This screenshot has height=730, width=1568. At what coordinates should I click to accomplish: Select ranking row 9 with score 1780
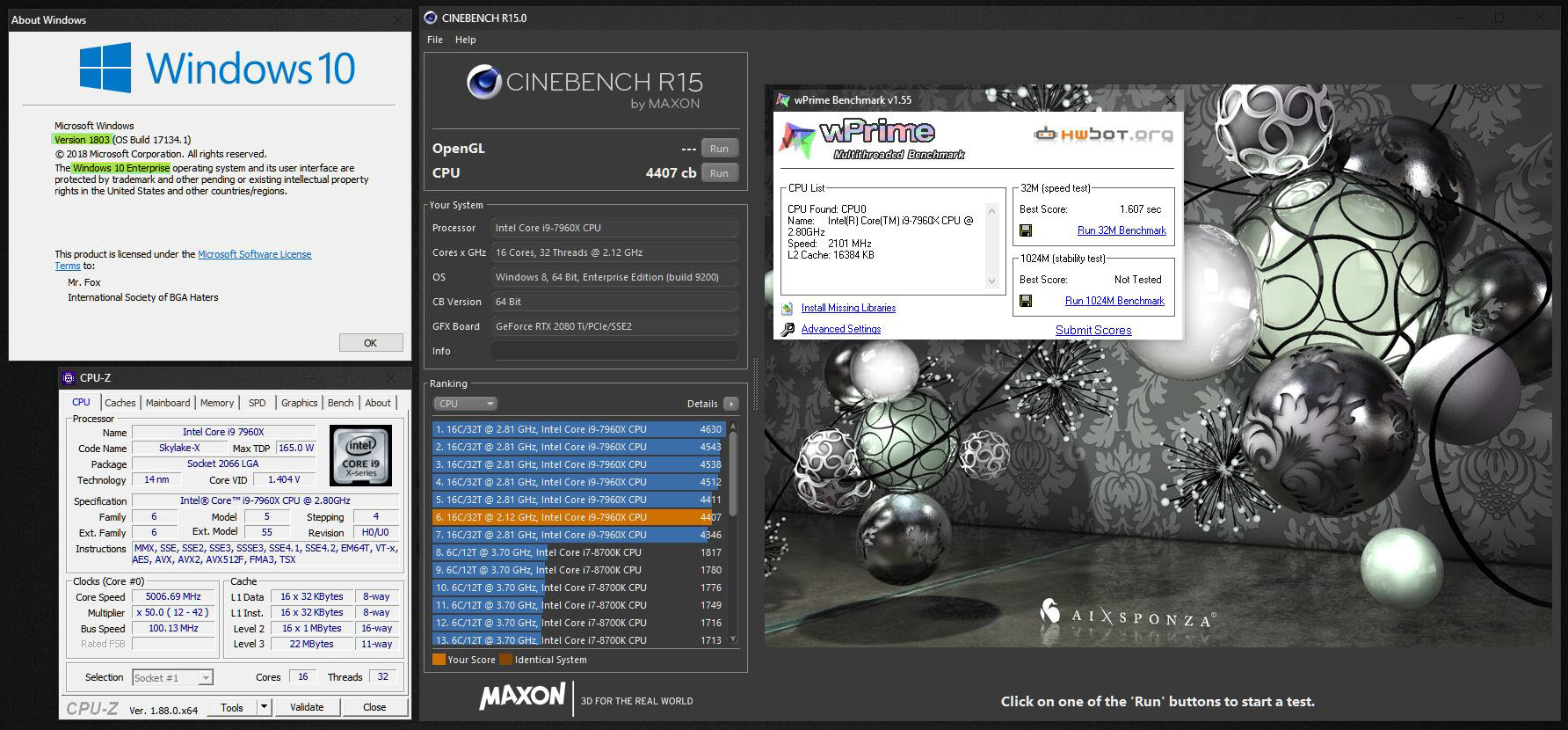(577, 570)
